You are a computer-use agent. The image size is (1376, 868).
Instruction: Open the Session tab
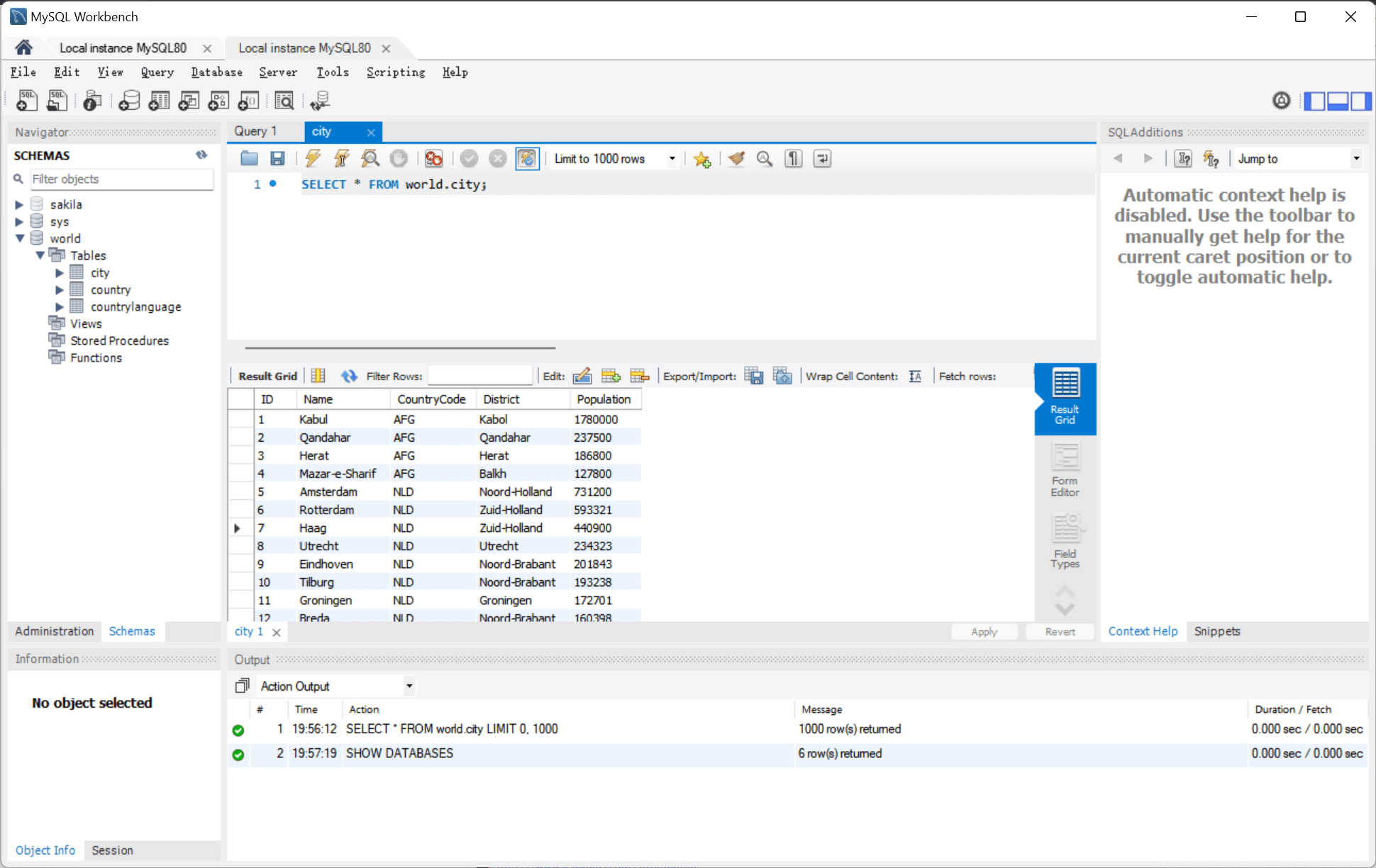pos(112,850)
